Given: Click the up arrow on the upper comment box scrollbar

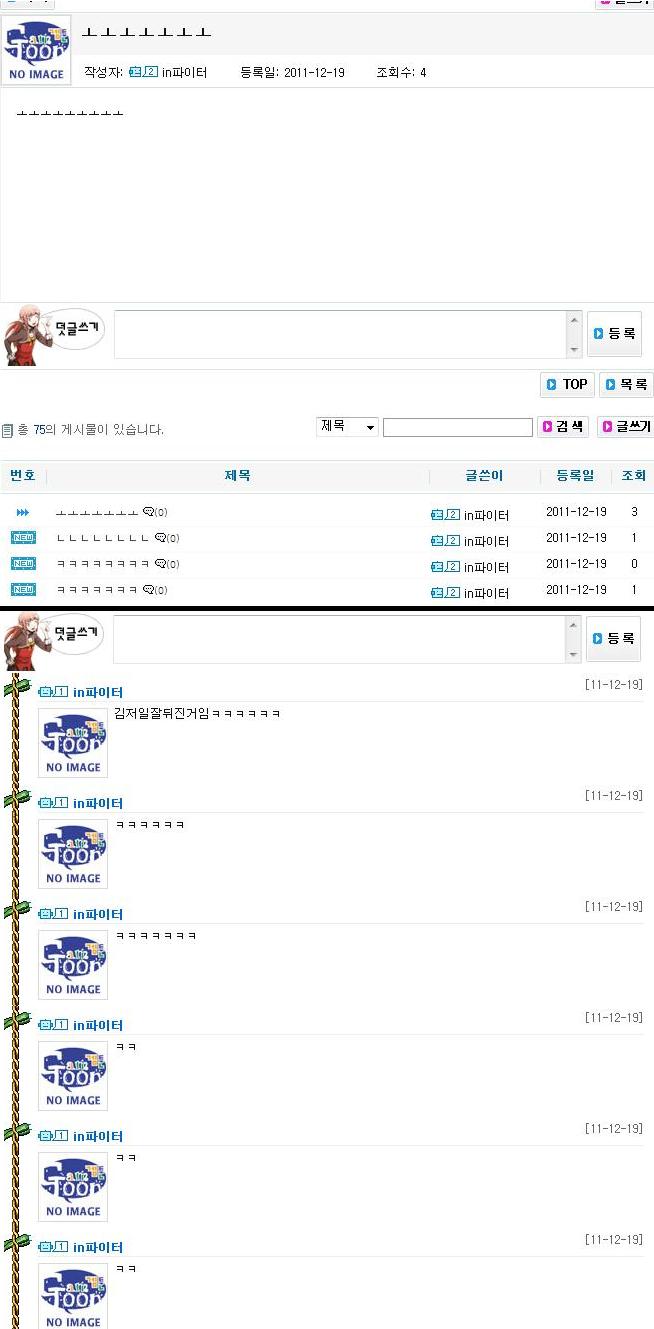Looking at the screenshot, I should [x=574, y=320].
